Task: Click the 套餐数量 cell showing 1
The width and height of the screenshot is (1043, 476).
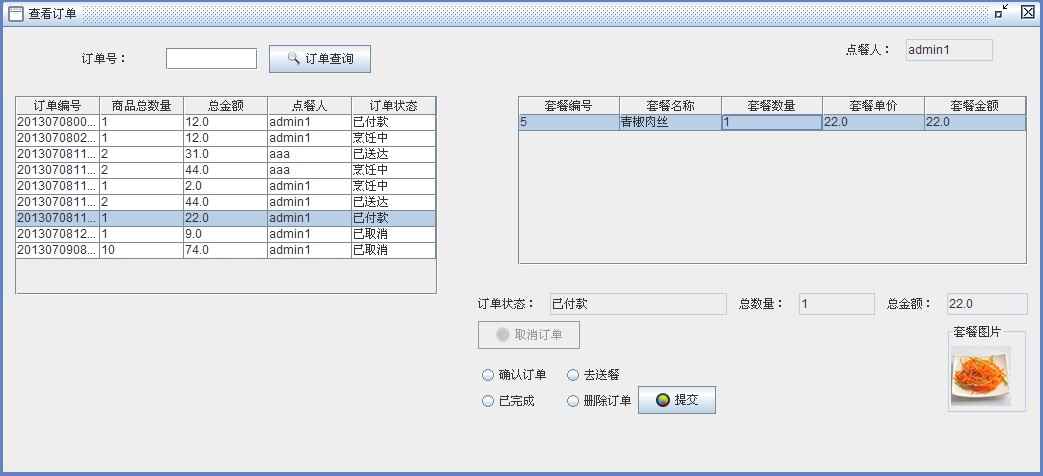Action: click(x=772, y=122)
